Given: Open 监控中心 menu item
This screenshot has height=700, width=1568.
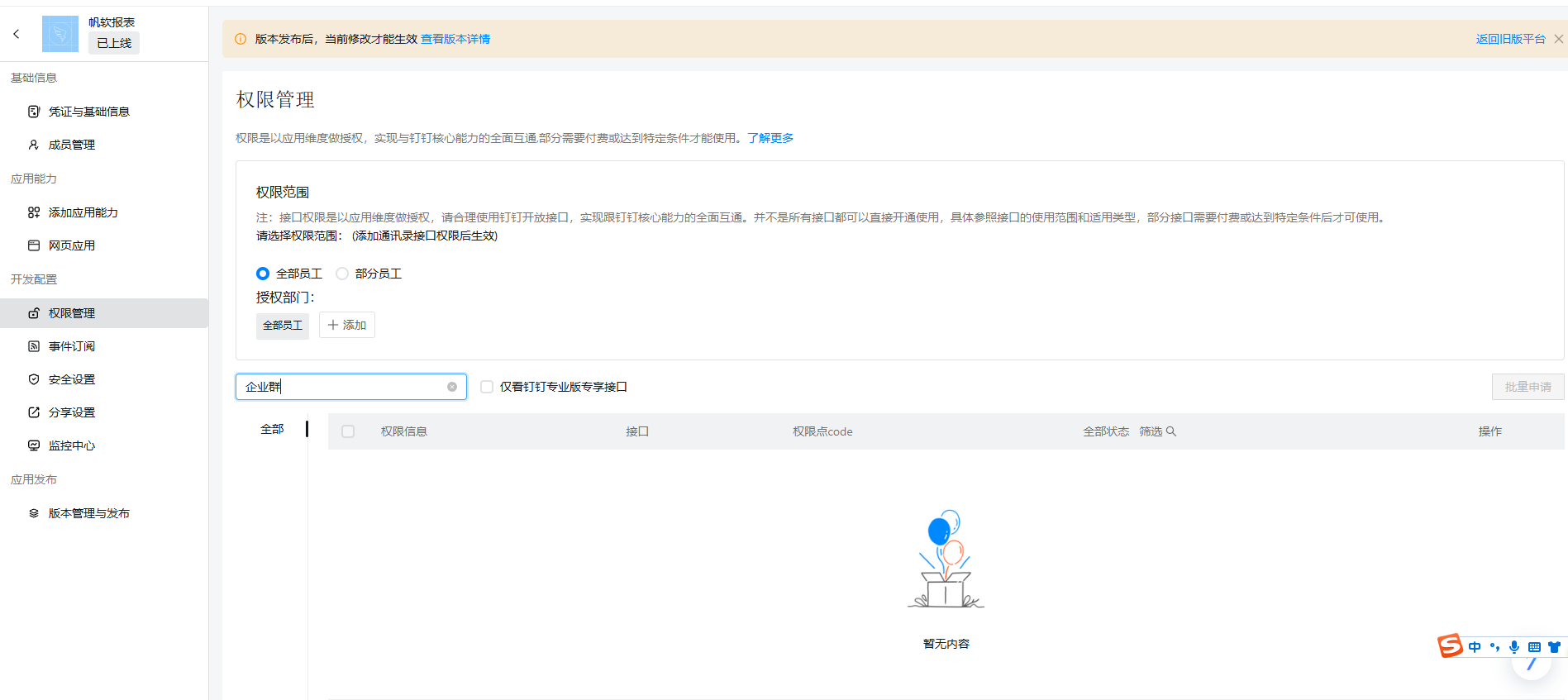Looking at the screenshot, I should click(104, 445).
